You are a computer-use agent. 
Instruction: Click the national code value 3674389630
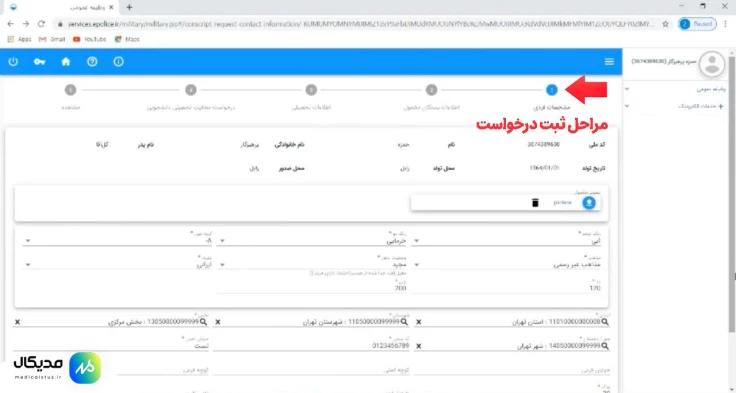click(x=544, y=145)
